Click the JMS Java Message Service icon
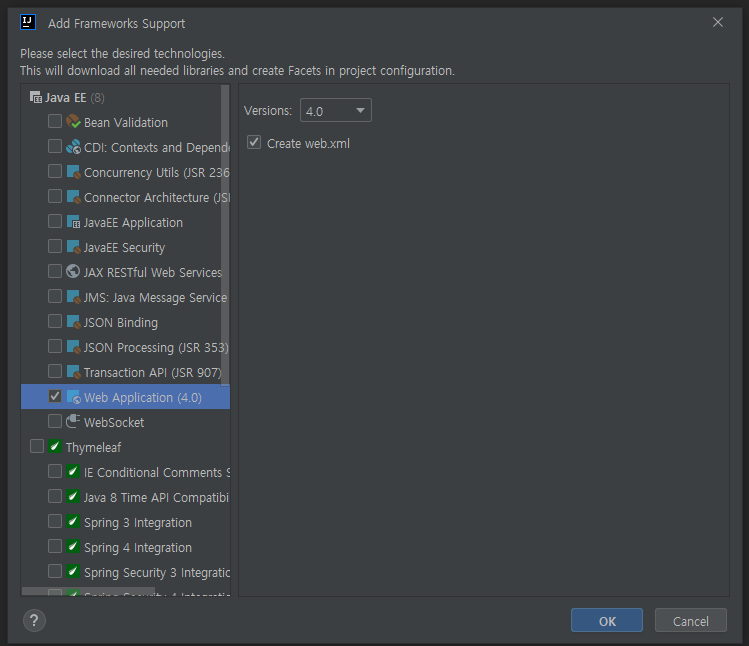Image resolution: width=749 pixels, height=646 pixels. point(73,297)
